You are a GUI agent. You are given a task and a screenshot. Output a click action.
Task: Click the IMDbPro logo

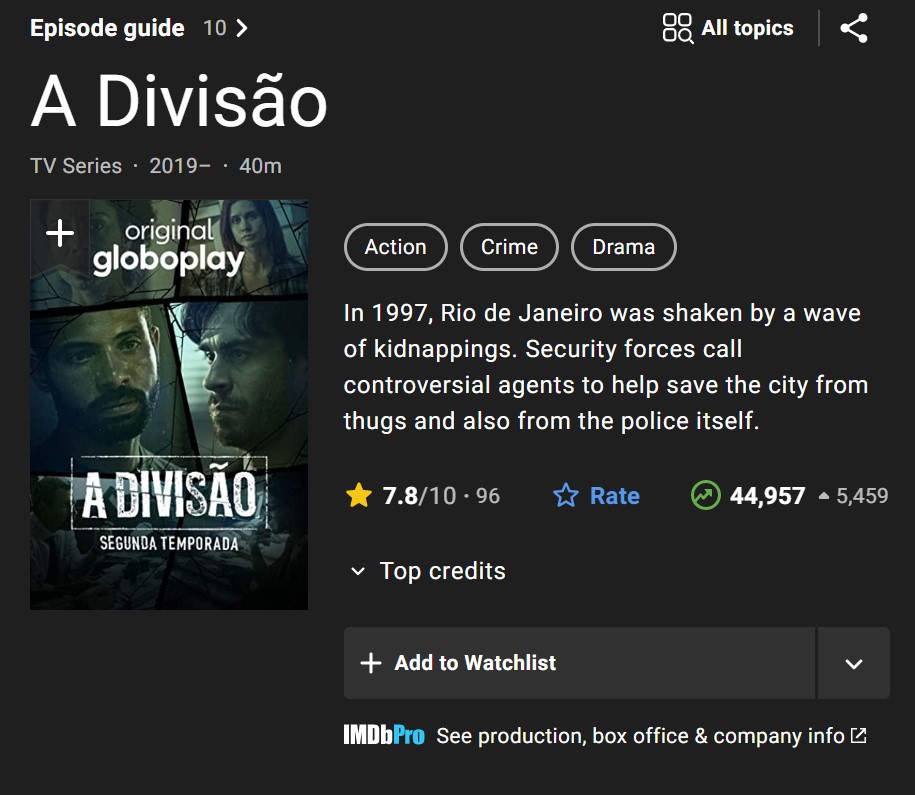point(384,735)
